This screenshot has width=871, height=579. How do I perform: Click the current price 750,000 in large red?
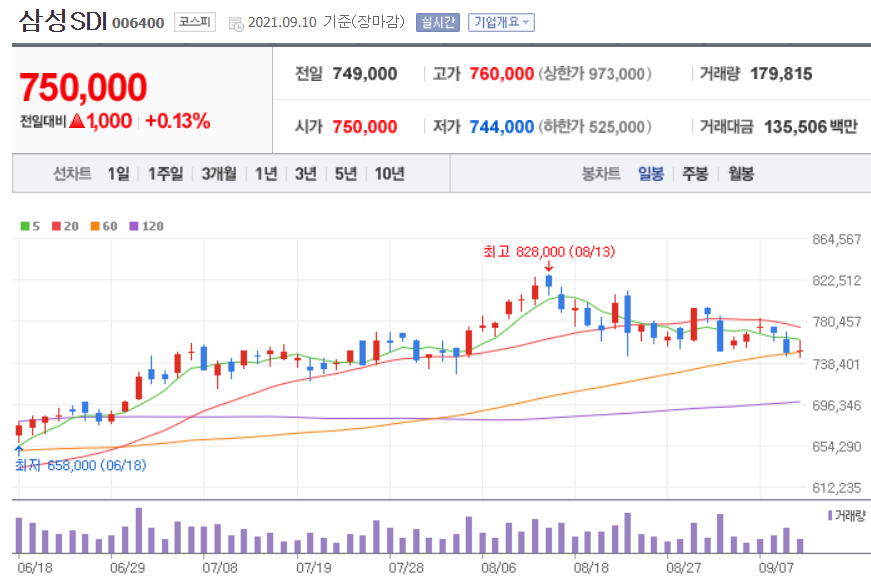pos(83,87)
